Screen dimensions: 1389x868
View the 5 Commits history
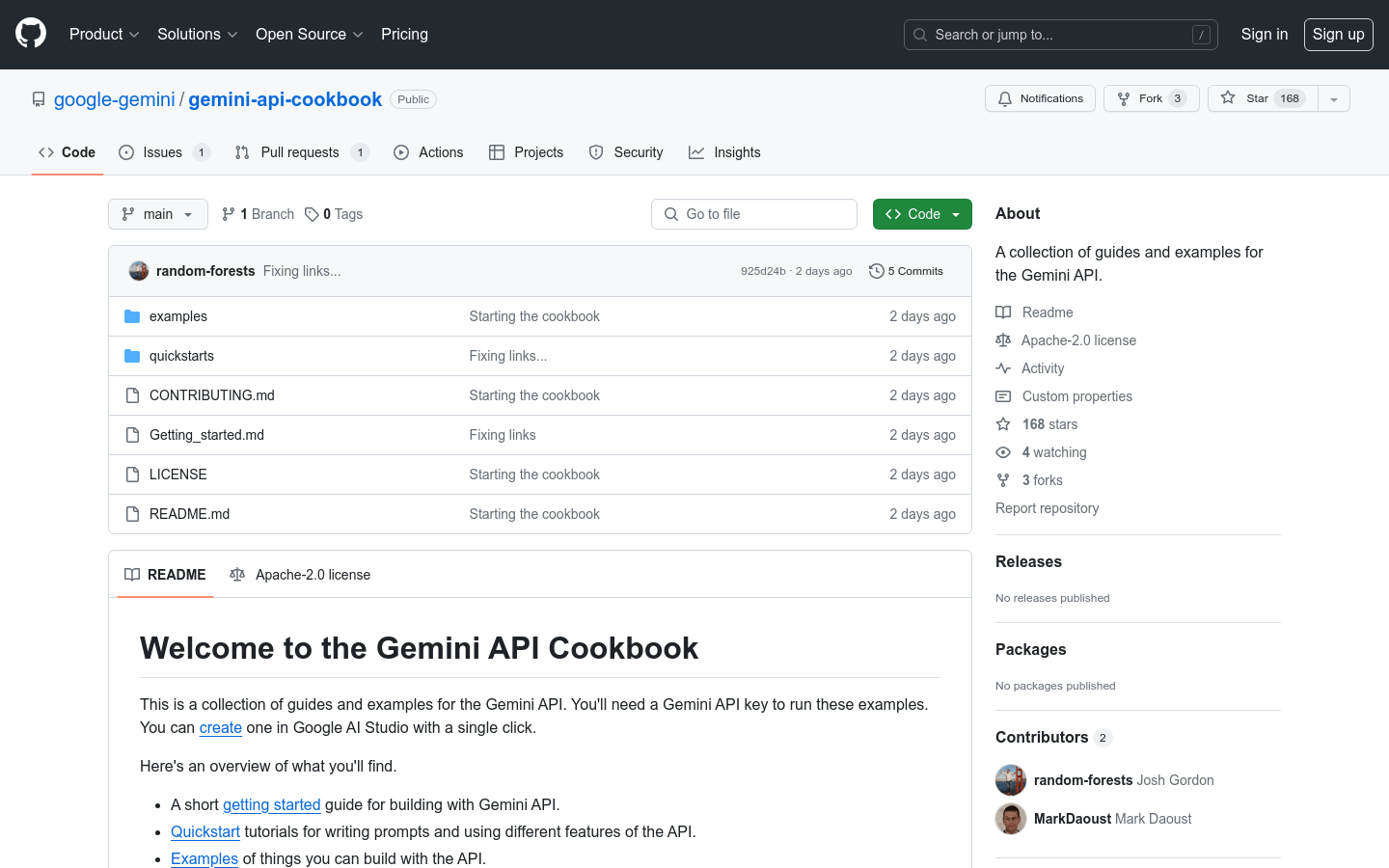pos(907,271)
